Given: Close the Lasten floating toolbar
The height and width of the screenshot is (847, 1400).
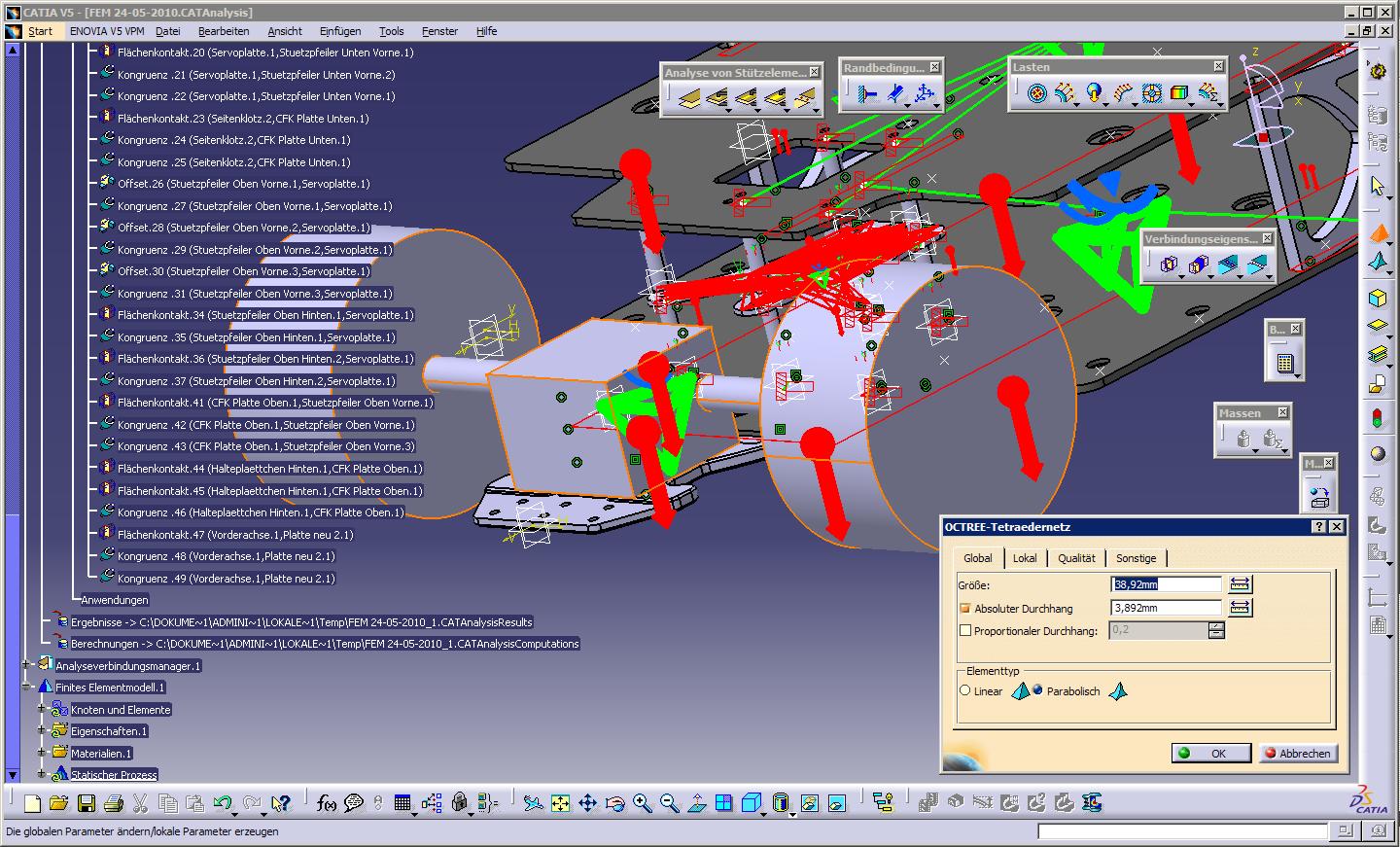Looking at the screenshot, I should (x=1217, y=66).
